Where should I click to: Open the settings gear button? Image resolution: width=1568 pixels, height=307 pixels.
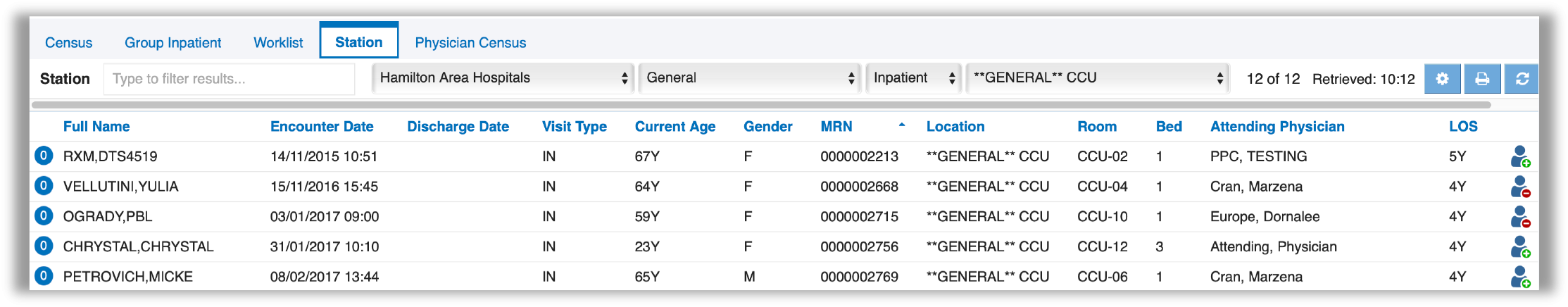[1442, 79]
